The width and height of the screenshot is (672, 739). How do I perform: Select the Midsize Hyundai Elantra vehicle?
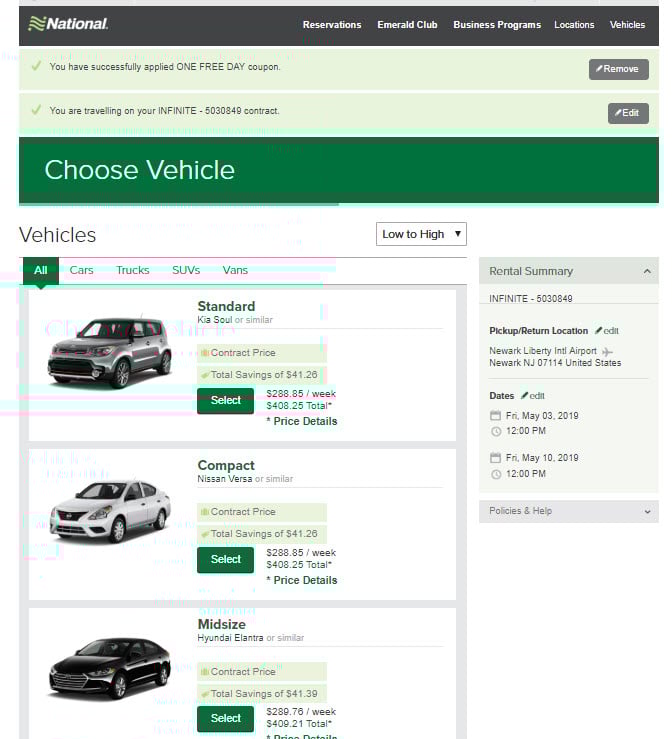click(x=225, y=718)
